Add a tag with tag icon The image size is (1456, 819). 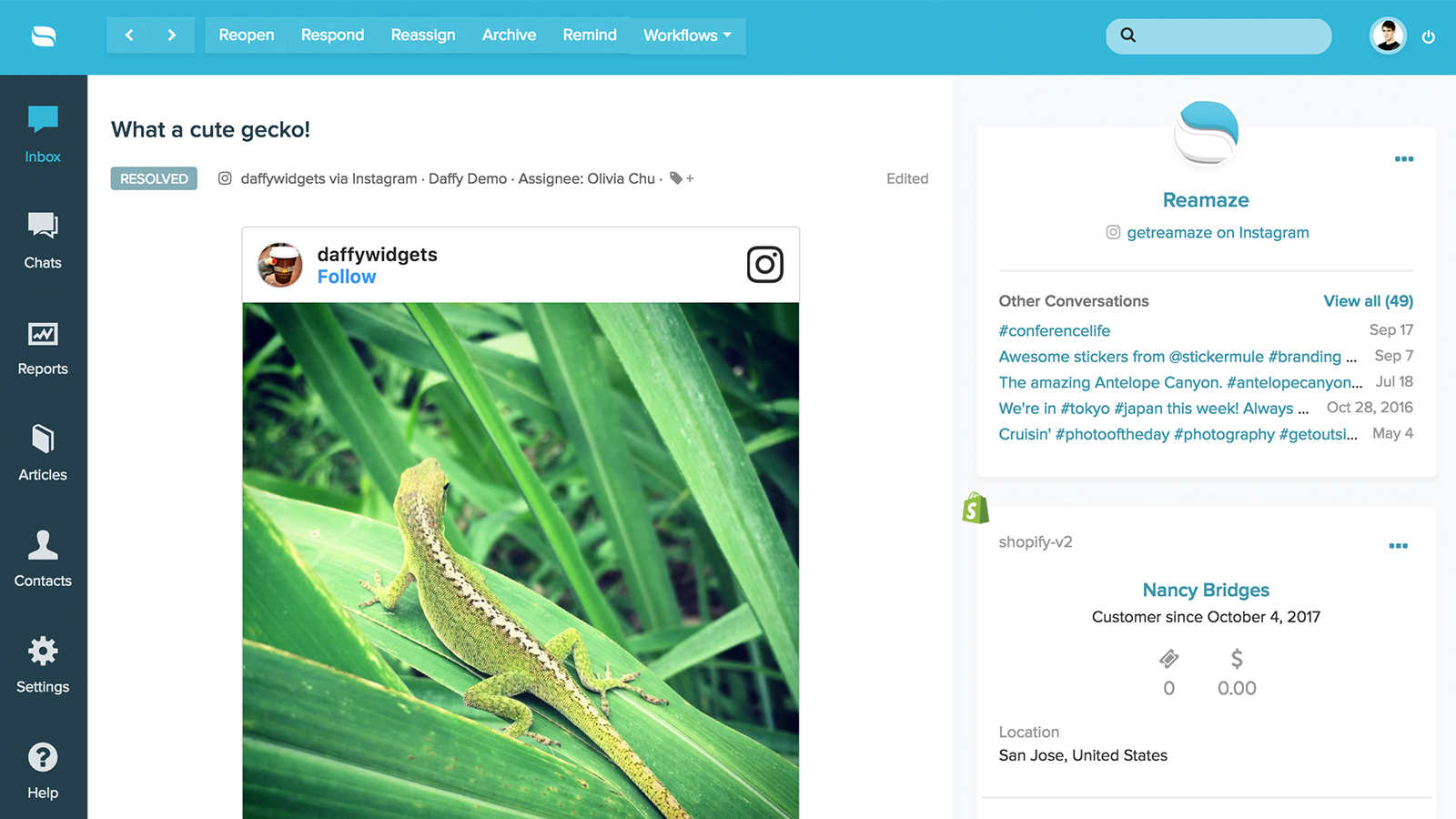pos(682,178)
